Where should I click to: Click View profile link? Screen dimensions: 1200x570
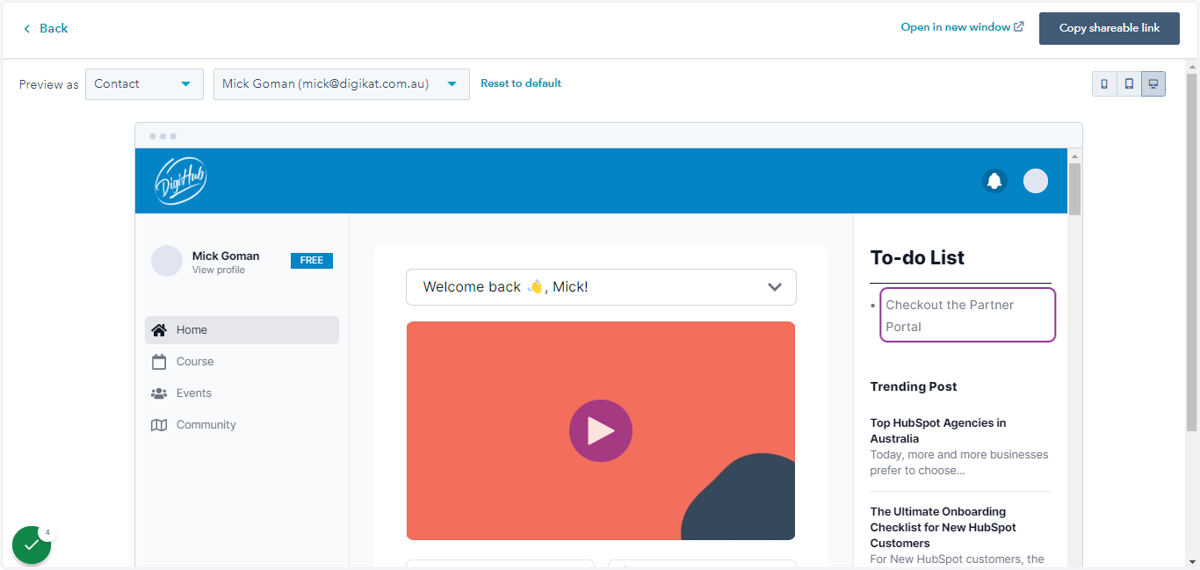pyautogui.click(x=218, y=270)
